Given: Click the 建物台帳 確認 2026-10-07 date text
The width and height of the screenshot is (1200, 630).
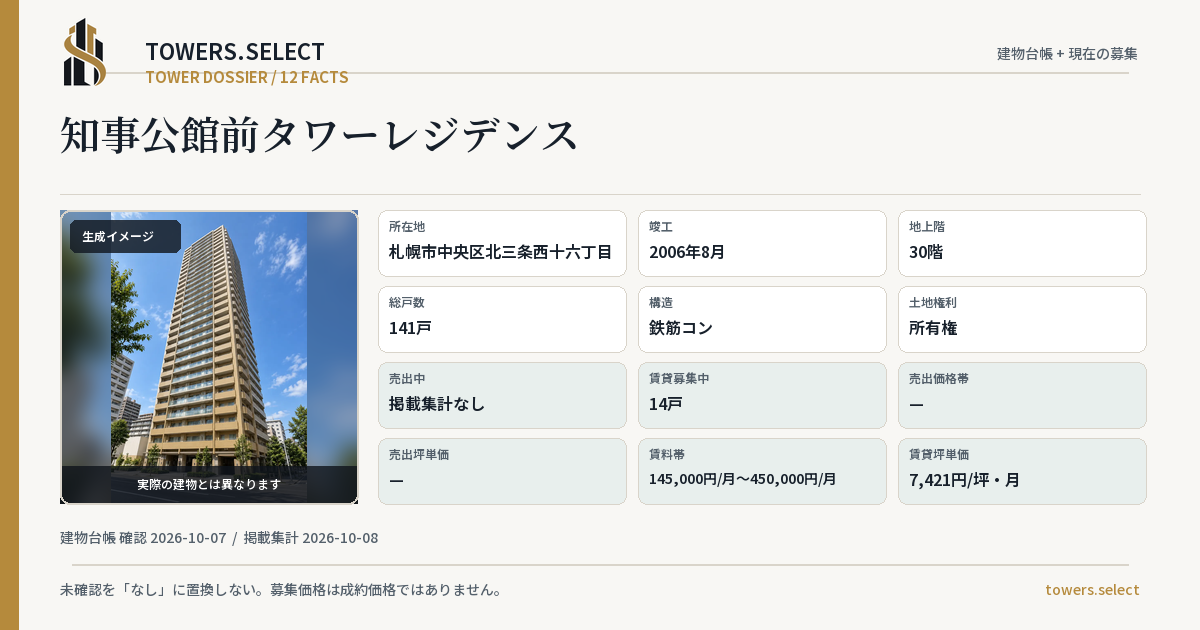Looking at the screenshot, I should pyautogui.click(x=143, y=538).
